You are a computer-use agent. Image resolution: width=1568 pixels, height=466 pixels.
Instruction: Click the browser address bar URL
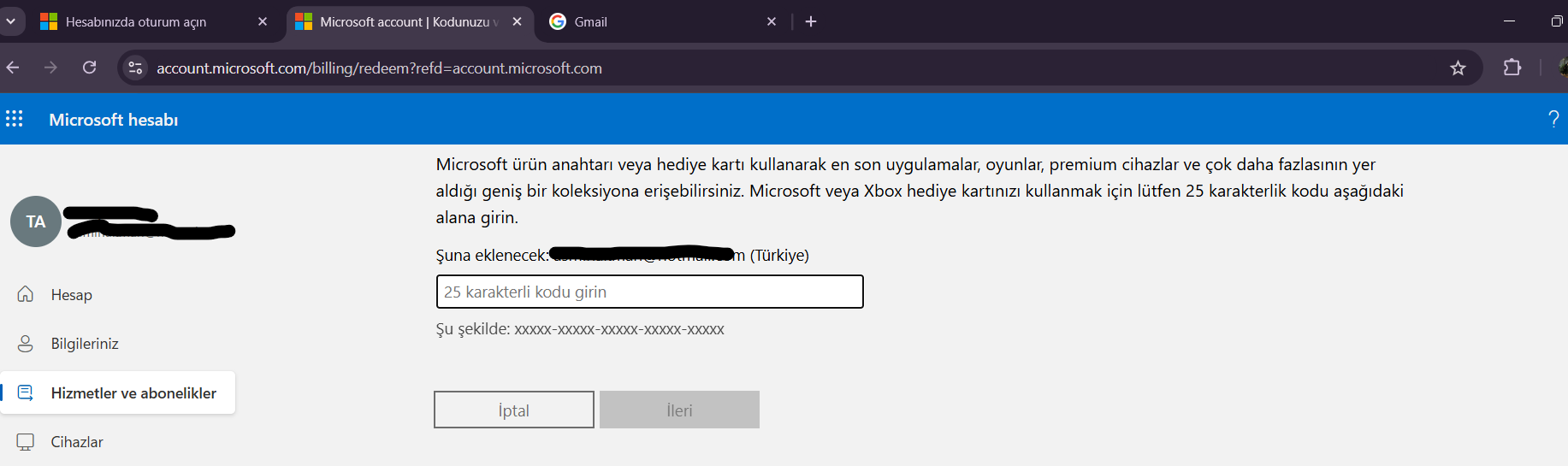pyautogui.click(x=379, y=68)
